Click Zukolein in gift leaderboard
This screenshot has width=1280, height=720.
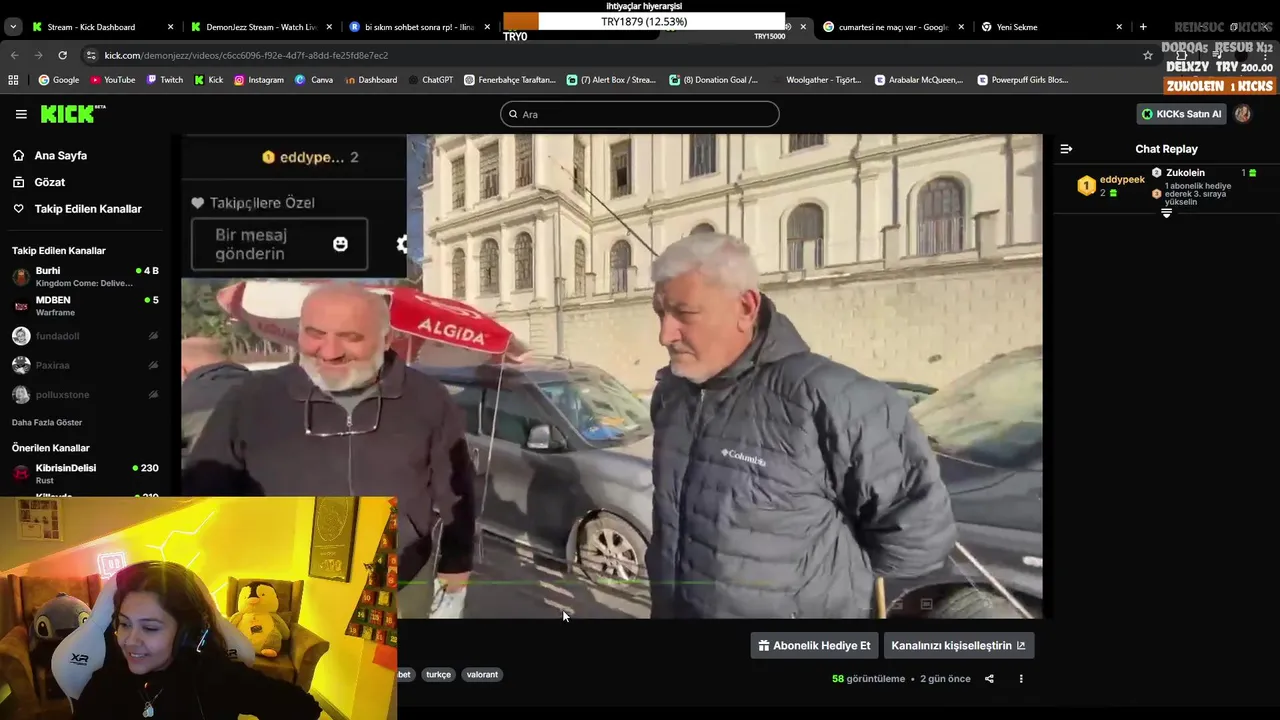point(1185,173)
